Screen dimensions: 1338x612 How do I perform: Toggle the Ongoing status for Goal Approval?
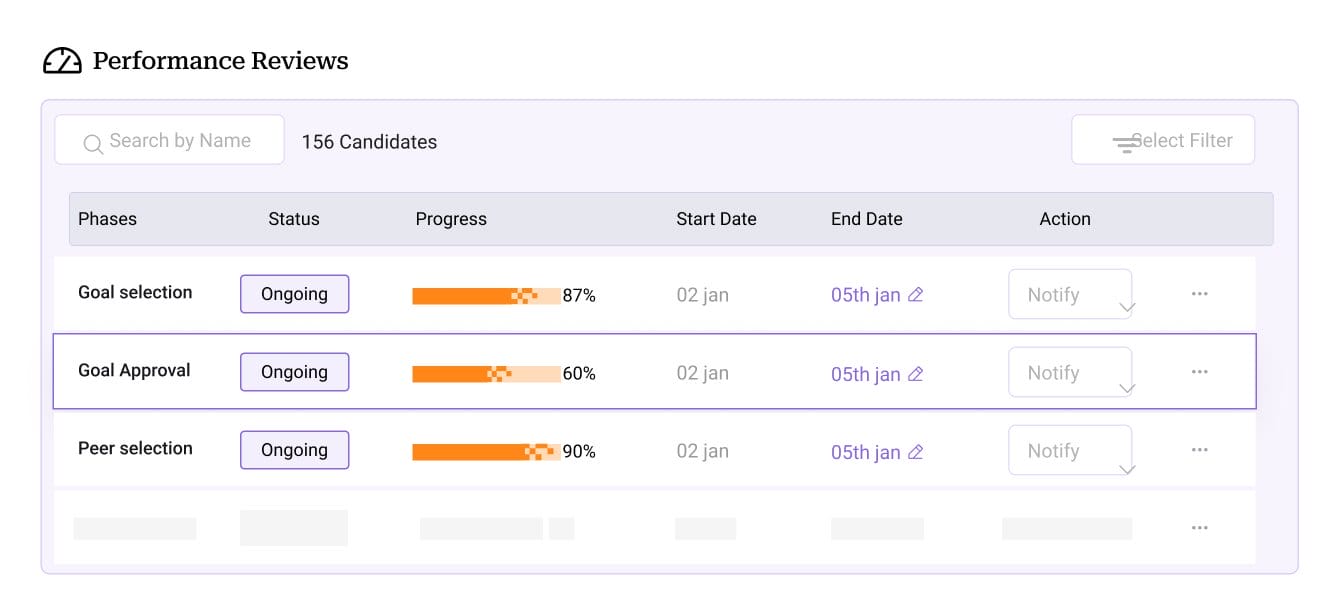[294, 371]
